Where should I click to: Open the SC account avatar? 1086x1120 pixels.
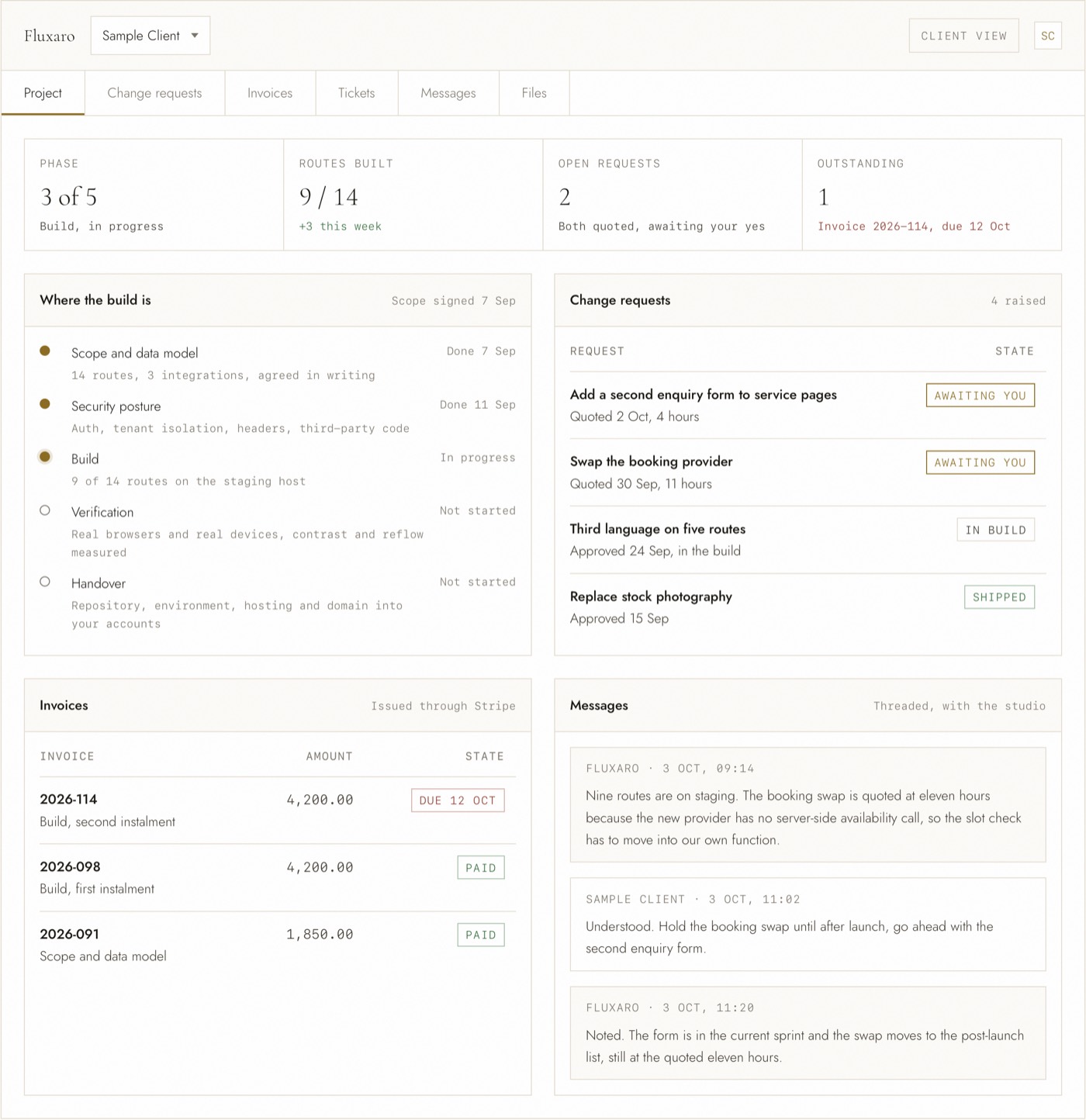[x=1048, y=36]
